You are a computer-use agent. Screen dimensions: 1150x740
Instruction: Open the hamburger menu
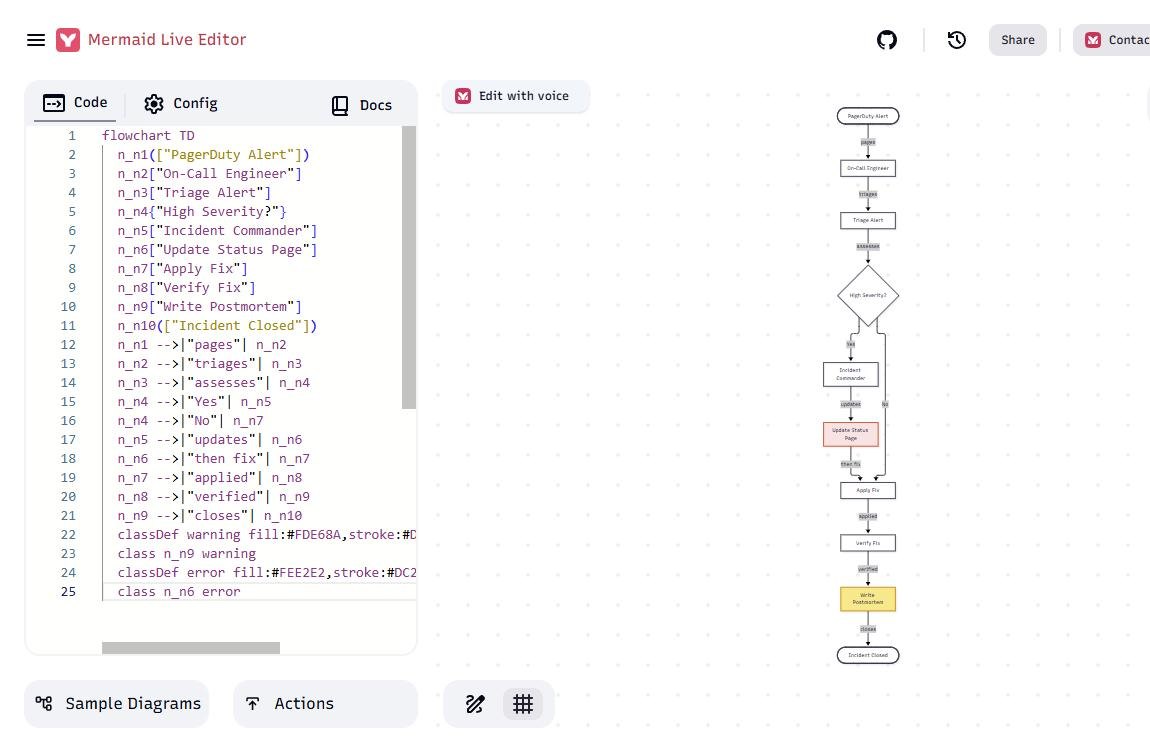tap(36, 40)
